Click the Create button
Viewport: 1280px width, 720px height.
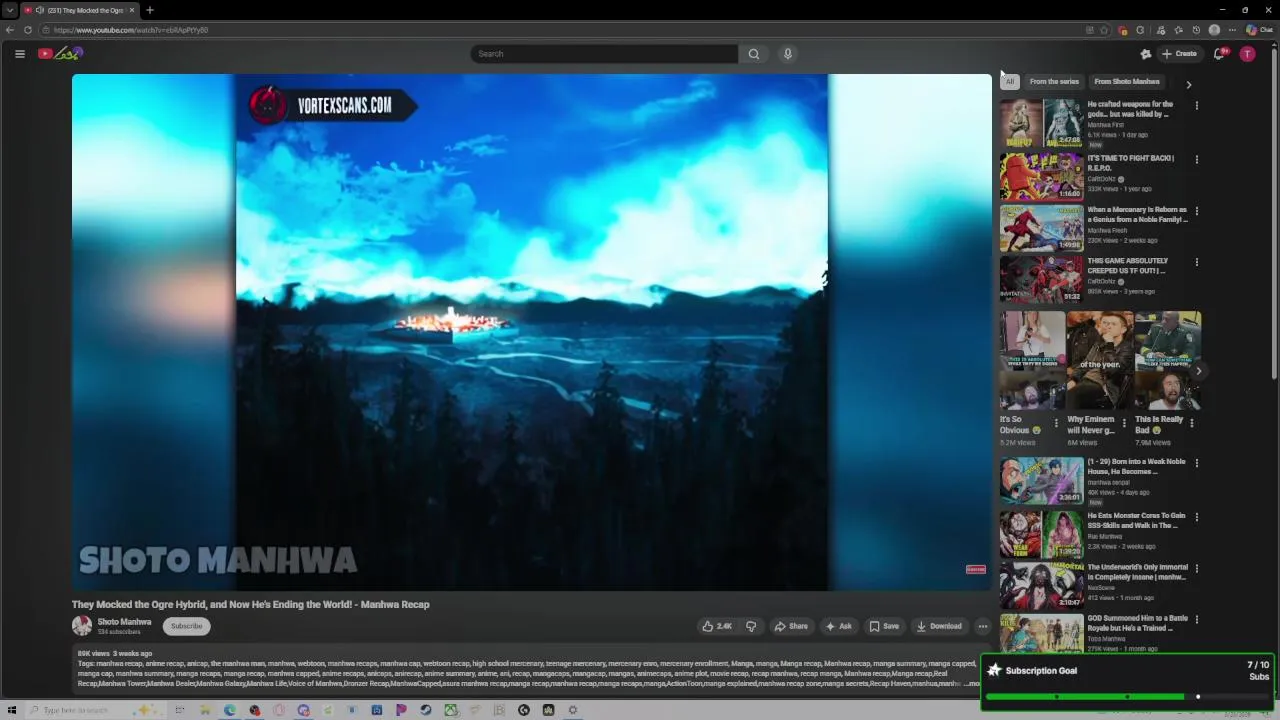click(1180, 54)
